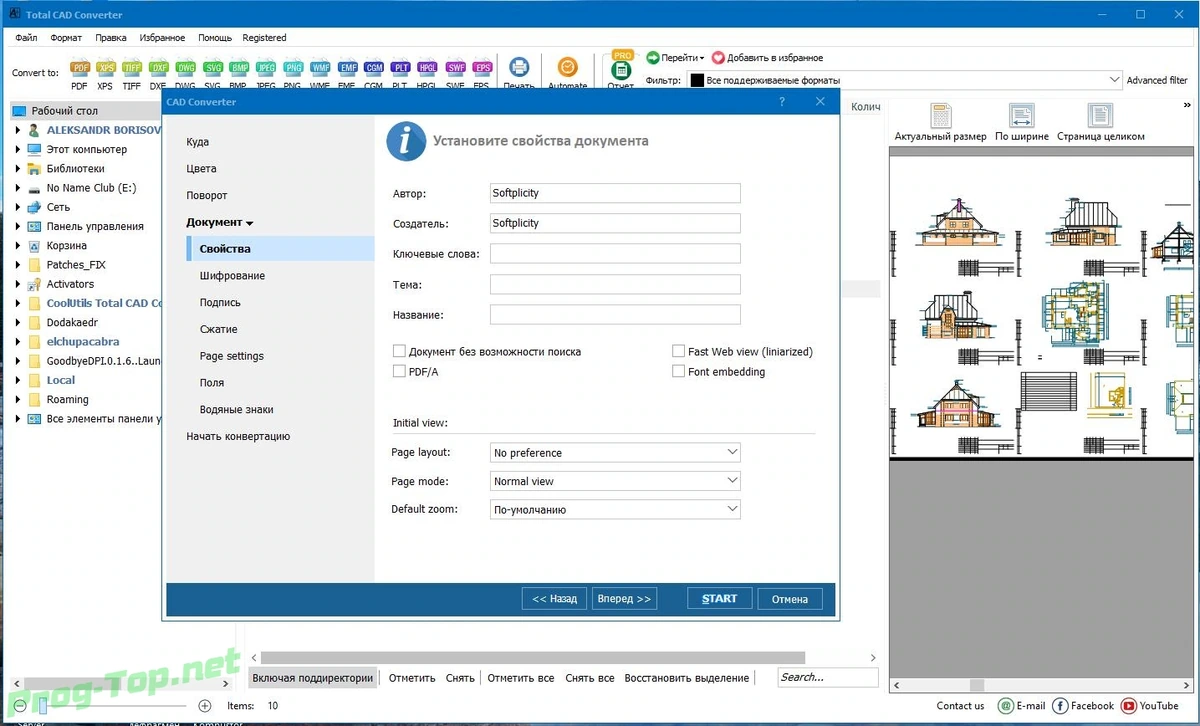Go to Водяные знаки settings page
Viewport: 1200px width, 726px height.
236,409
